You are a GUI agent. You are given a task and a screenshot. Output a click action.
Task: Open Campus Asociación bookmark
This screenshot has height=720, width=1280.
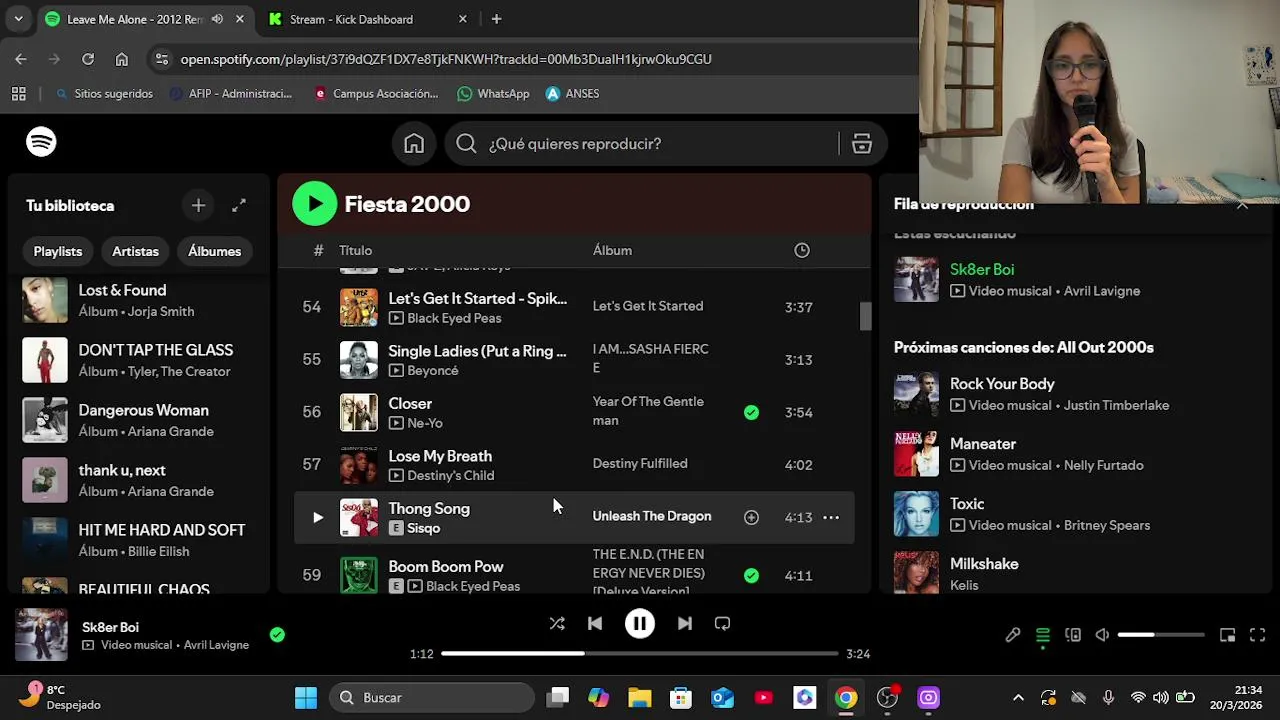(376, 93)
